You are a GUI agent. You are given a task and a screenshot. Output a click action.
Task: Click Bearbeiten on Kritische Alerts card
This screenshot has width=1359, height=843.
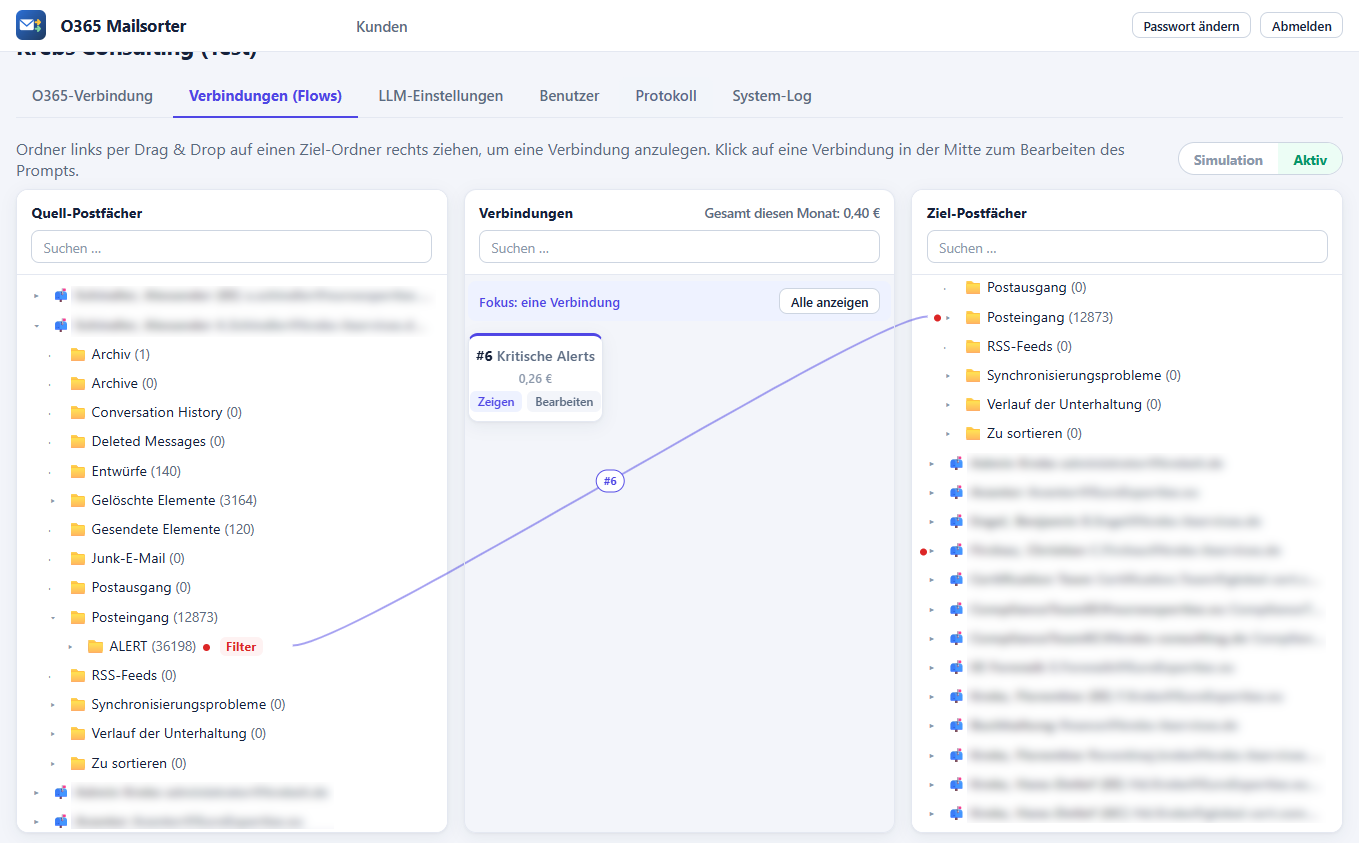pos(564,402)
